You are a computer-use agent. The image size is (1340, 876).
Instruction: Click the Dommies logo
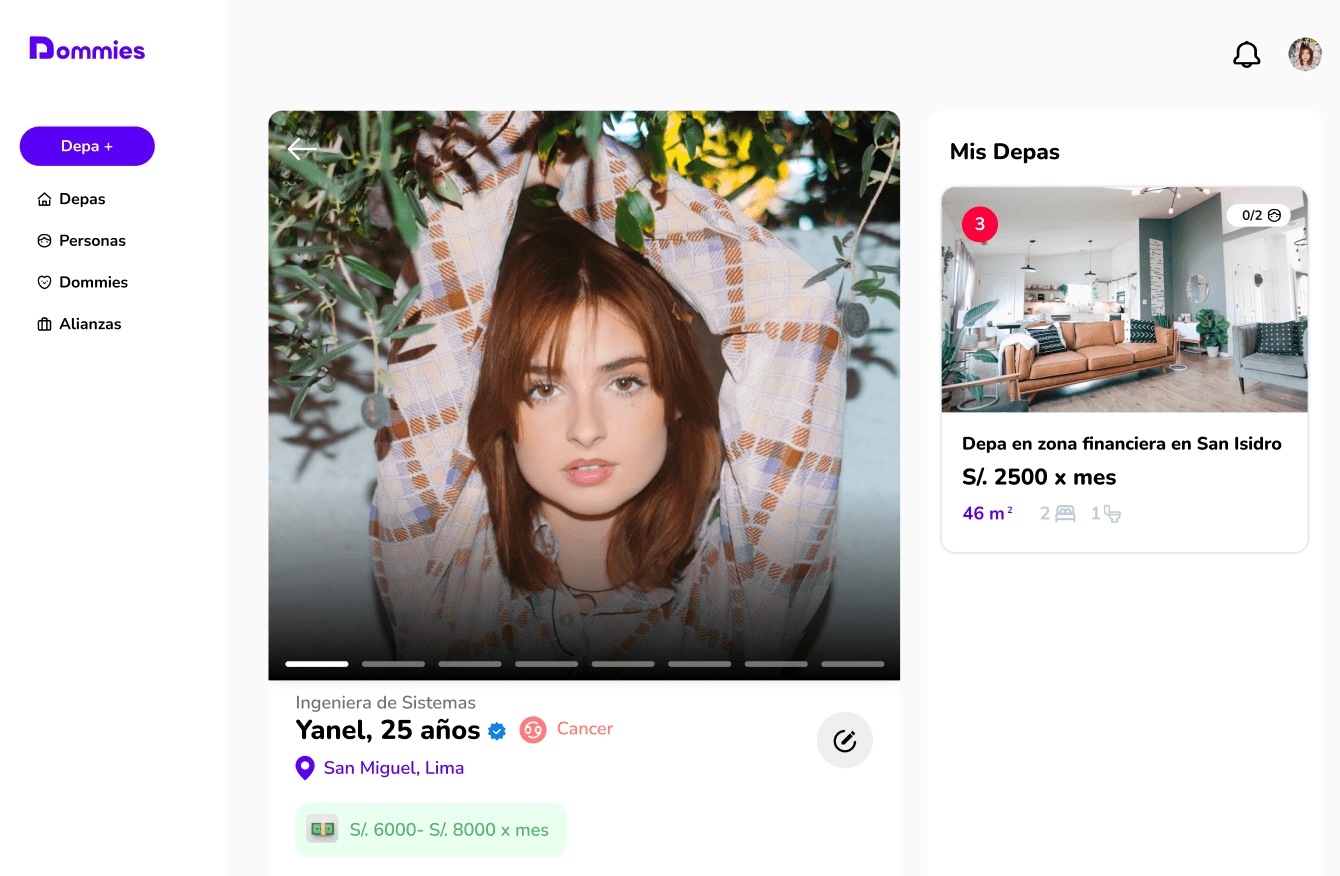point(87,48)
